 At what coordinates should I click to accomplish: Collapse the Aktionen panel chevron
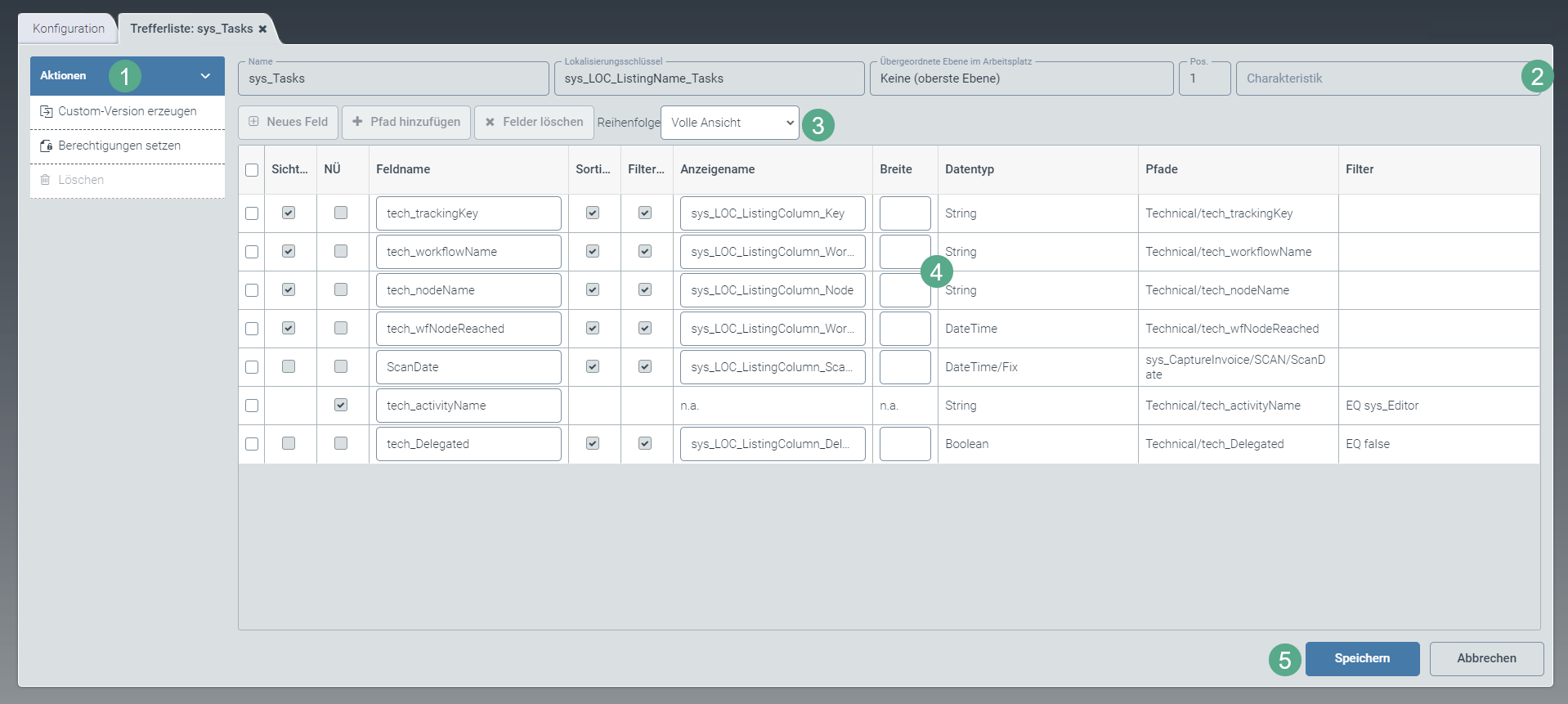click(205, 76)
